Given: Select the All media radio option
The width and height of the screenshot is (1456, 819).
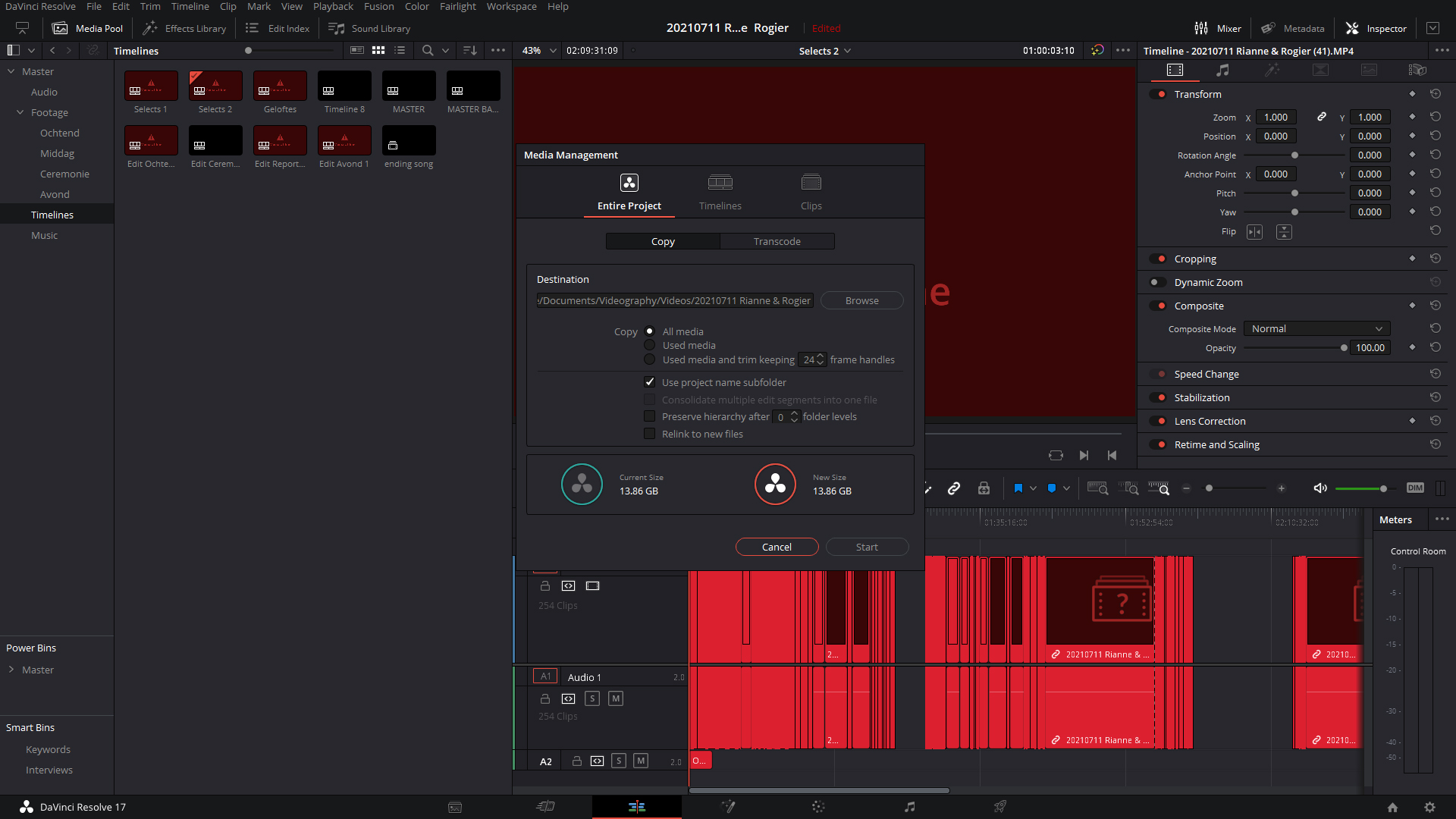Looking at the screenshot, I should (650, 331).
